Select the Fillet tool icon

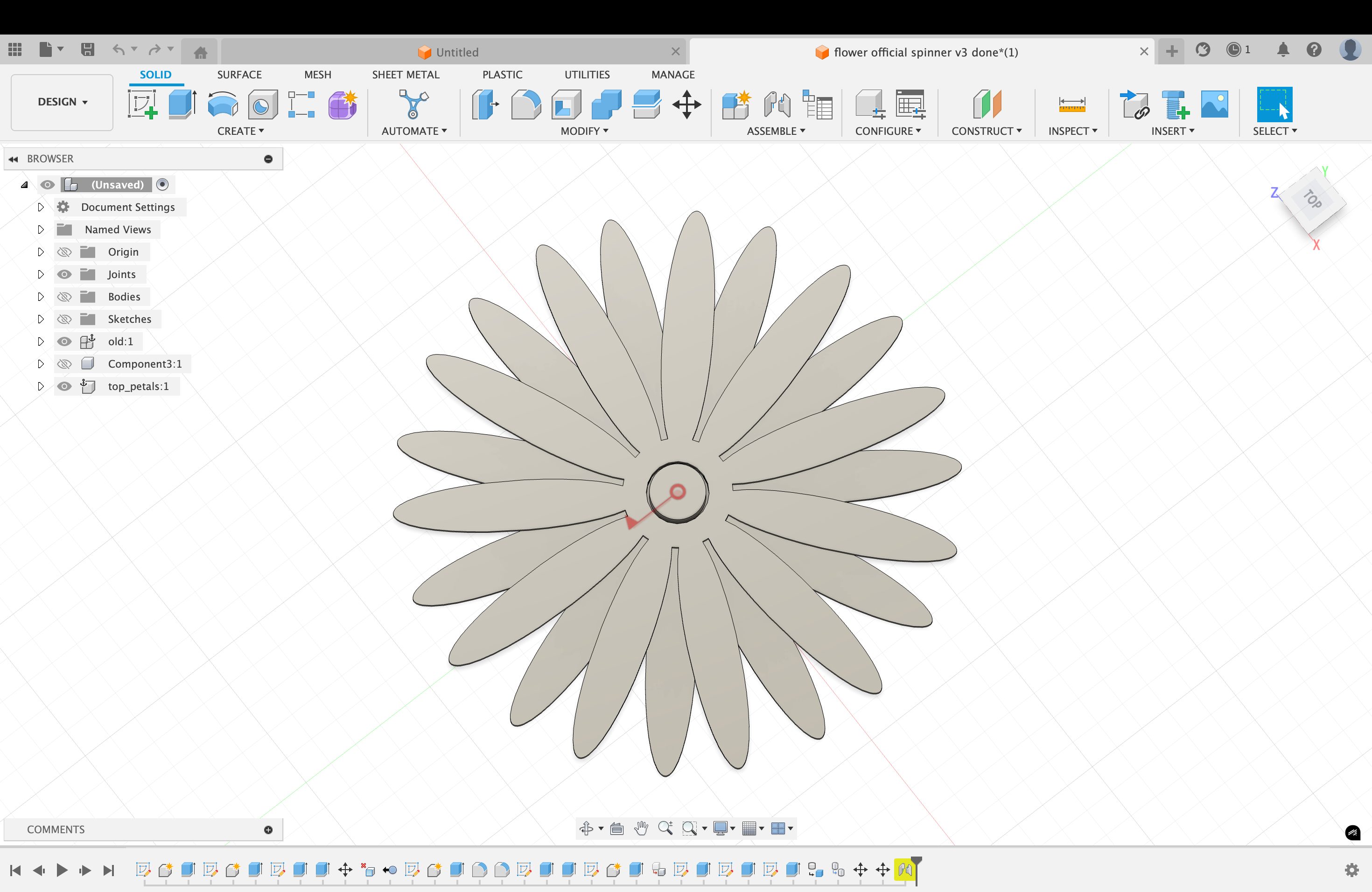coord(526,105)
